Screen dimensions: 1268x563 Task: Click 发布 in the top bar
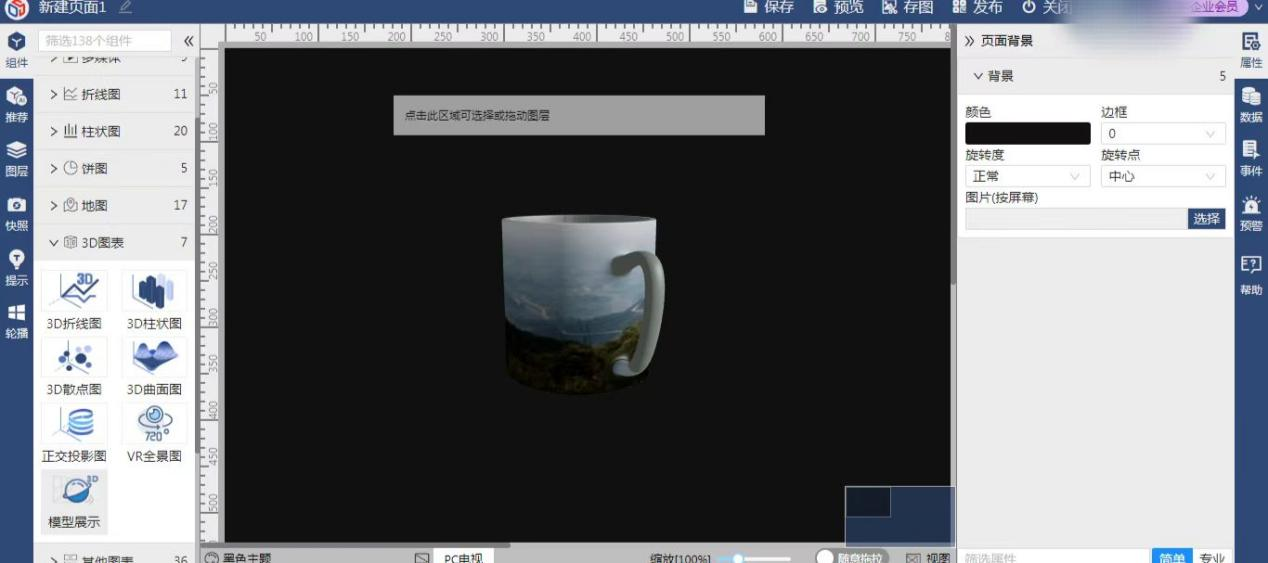[978, 6]
